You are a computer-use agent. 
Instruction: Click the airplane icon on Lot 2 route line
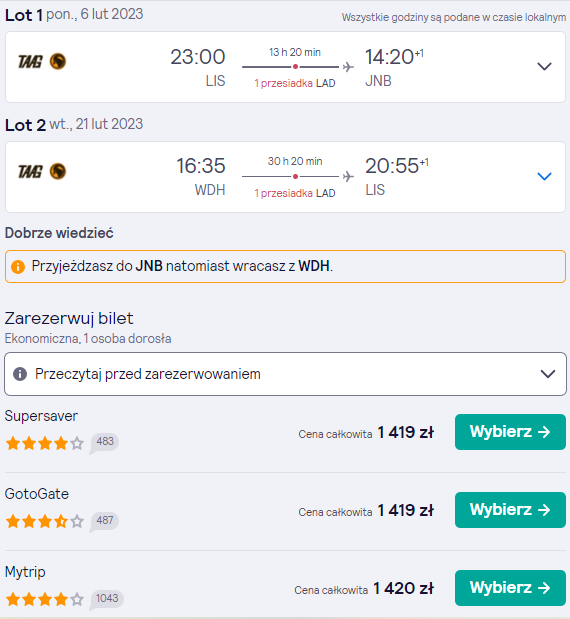(x=348, y=176)
